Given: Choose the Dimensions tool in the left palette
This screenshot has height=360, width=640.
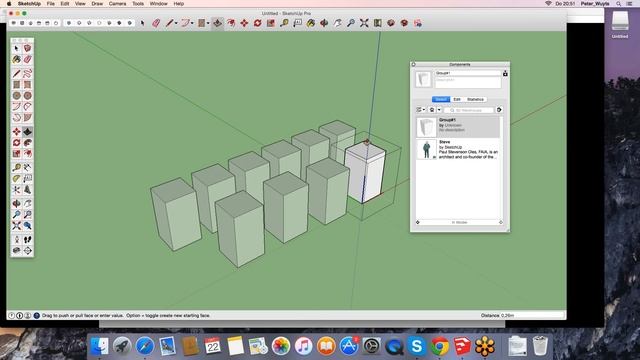Looking at the screenshot, I should pos(27,167).
